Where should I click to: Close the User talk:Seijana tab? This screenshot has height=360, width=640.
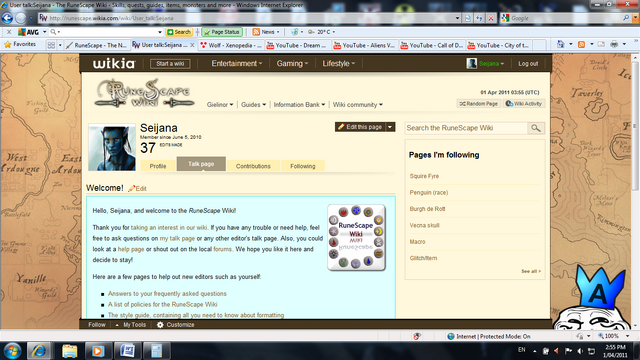(x=192, y=45)
